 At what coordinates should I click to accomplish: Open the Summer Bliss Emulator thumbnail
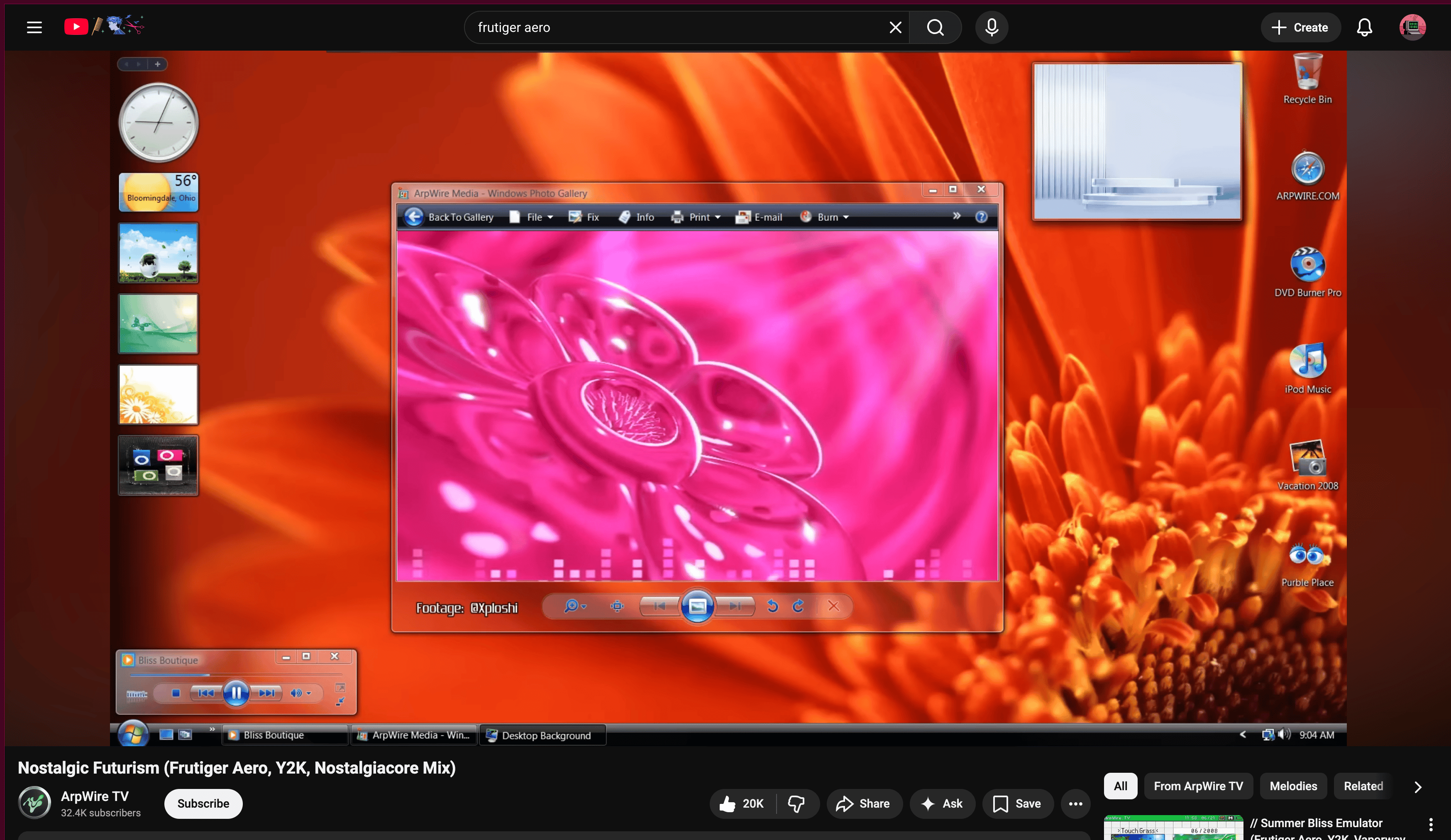(1173, 827)
